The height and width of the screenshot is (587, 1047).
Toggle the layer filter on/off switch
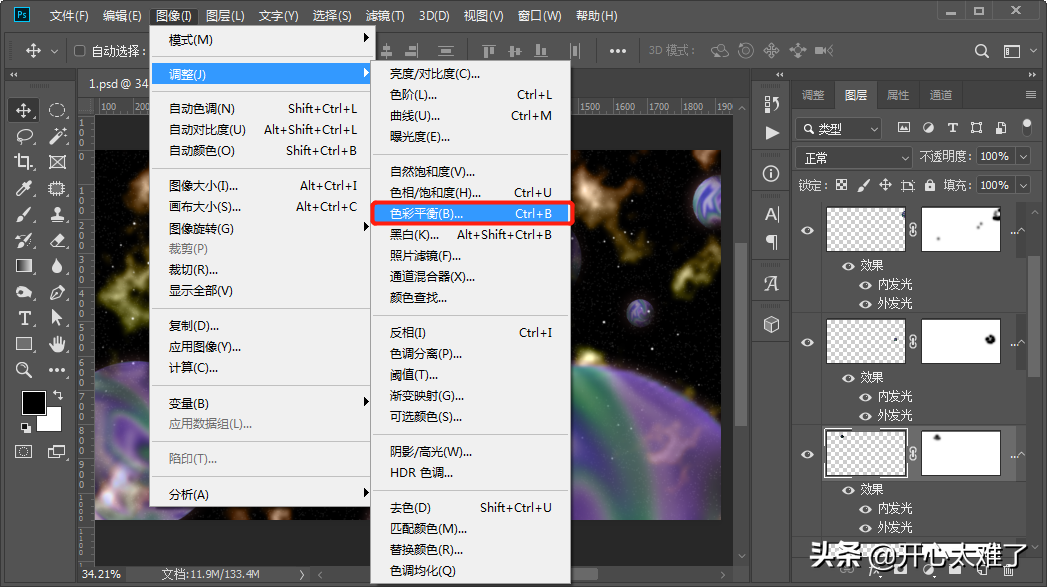1026,127
